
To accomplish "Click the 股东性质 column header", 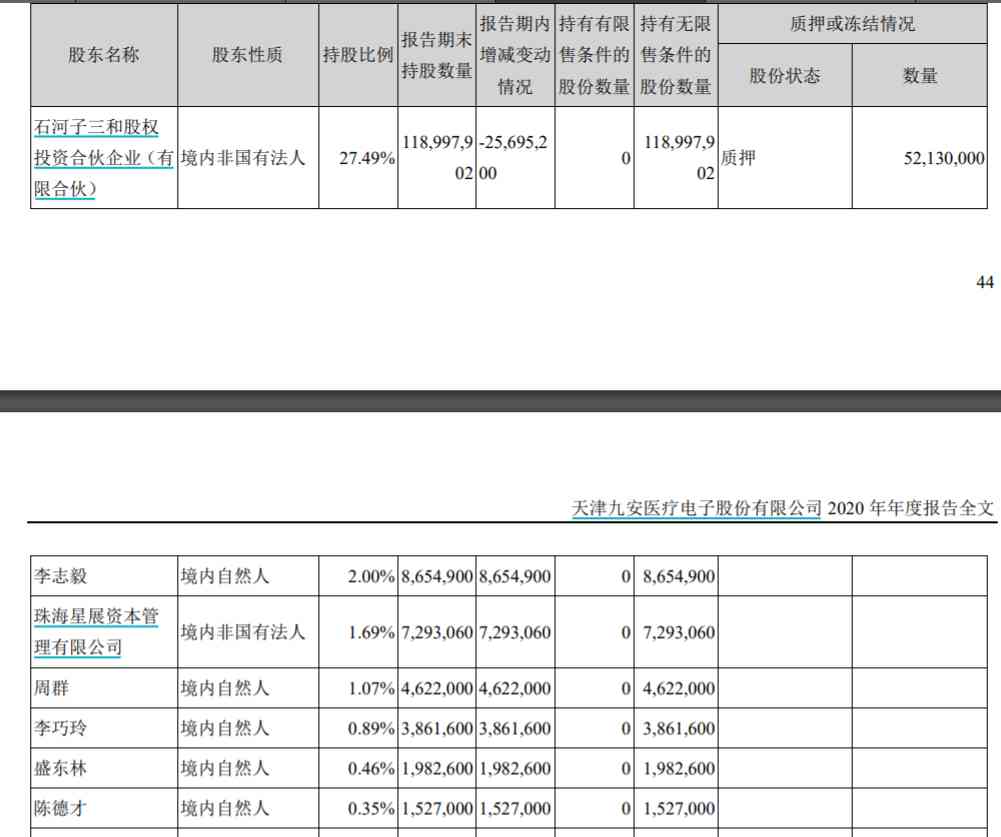I will click(247, 55).
